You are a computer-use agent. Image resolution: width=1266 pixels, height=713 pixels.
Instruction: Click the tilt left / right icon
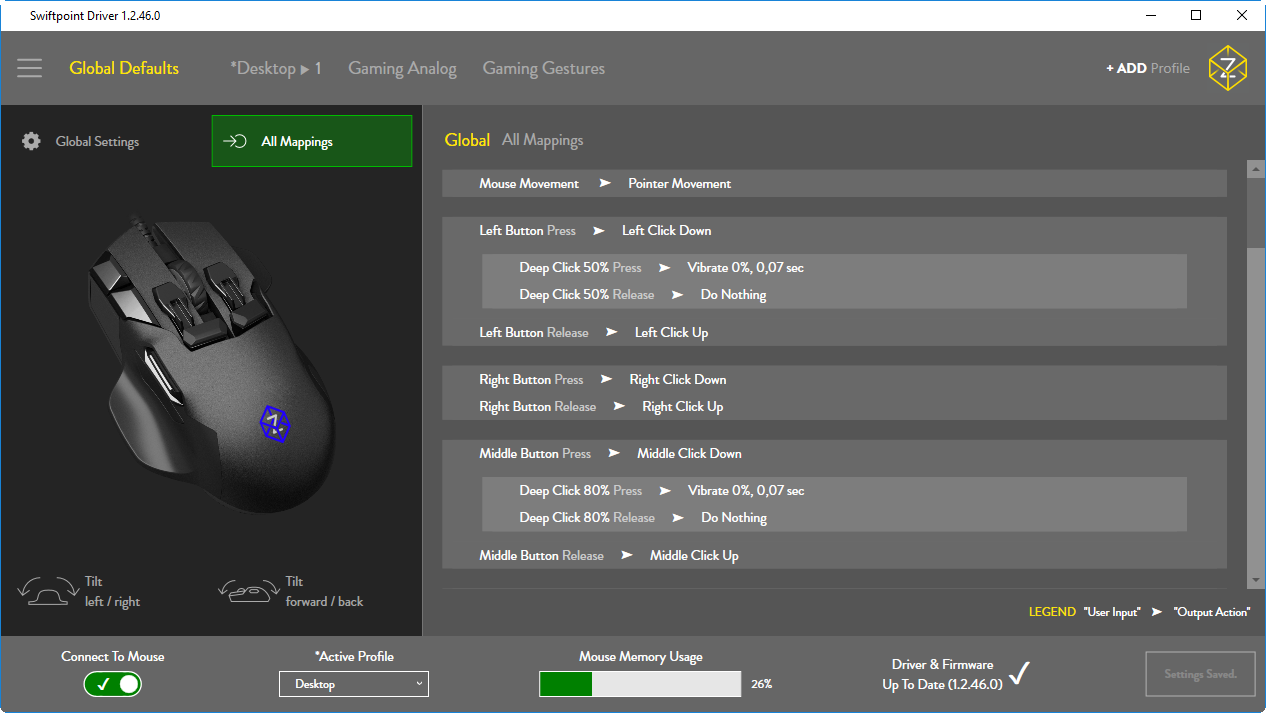point(48,591)
